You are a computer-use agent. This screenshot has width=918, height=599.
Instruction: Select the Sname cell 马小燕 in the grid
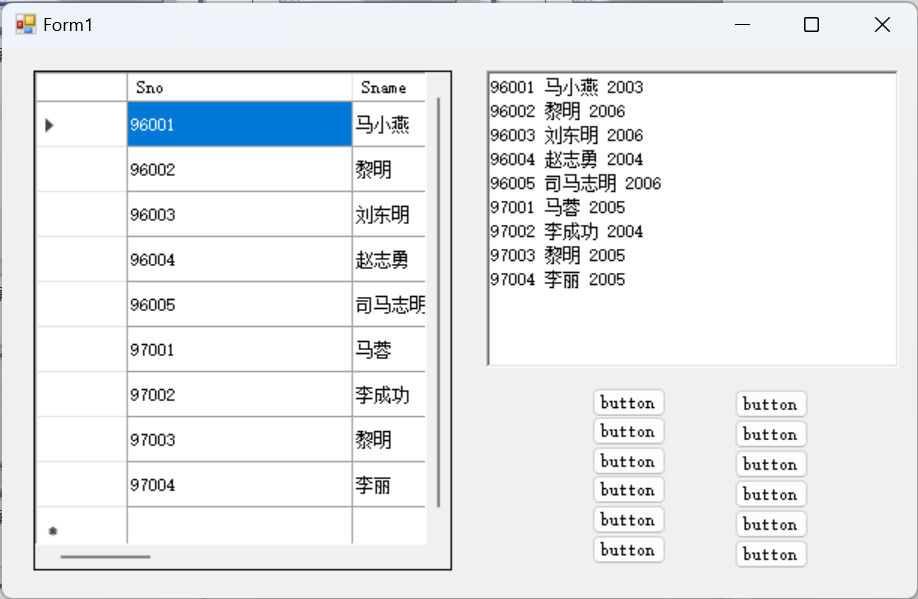tap(389, 124)
